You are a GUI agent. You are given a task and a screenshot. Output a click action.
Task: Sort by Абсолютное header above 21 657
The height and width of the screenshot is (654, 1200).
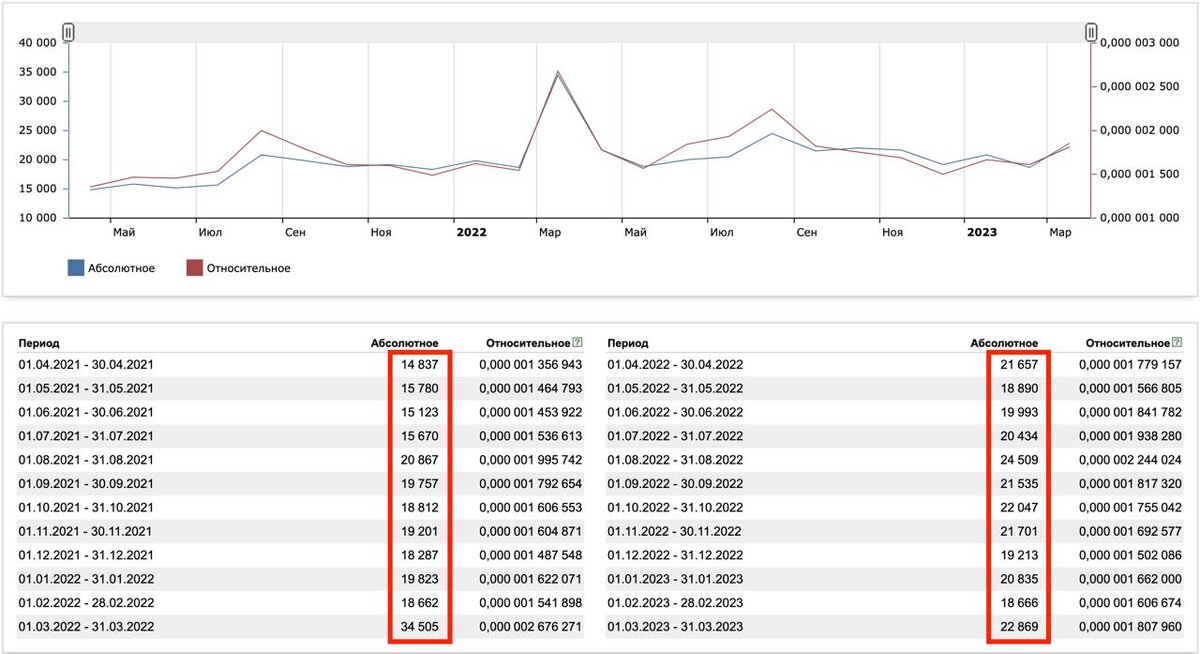coord(1004,343)
